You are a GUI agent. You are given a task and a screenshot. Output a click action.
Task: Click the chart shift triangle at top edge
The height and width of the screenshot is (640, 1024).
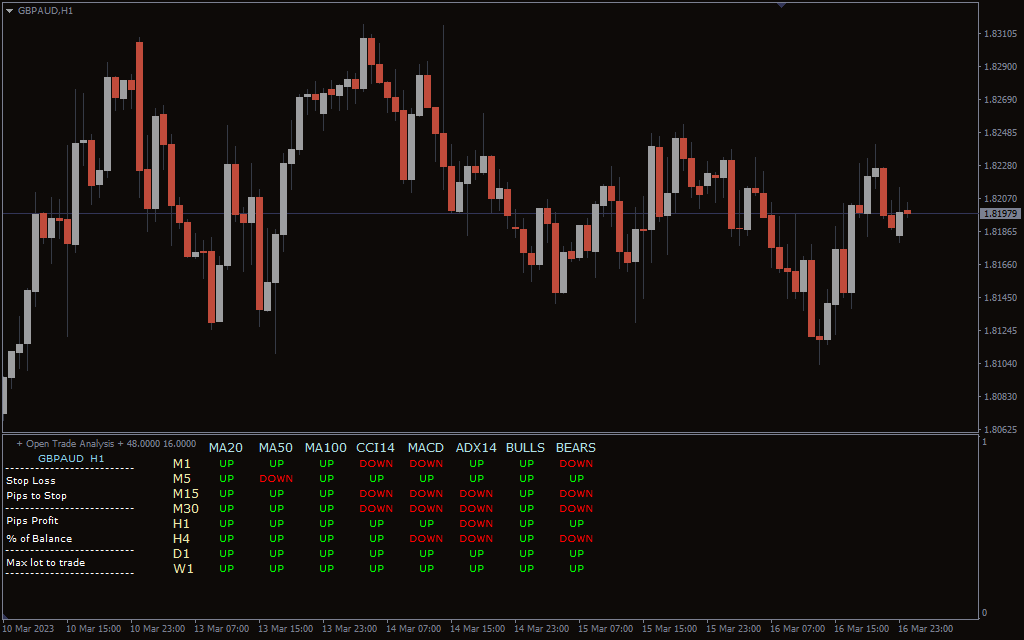[x=781, y=5]
